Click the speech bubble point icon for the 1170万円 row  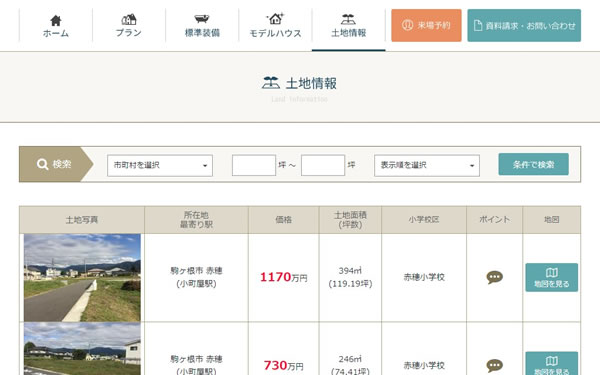point(494,277)
